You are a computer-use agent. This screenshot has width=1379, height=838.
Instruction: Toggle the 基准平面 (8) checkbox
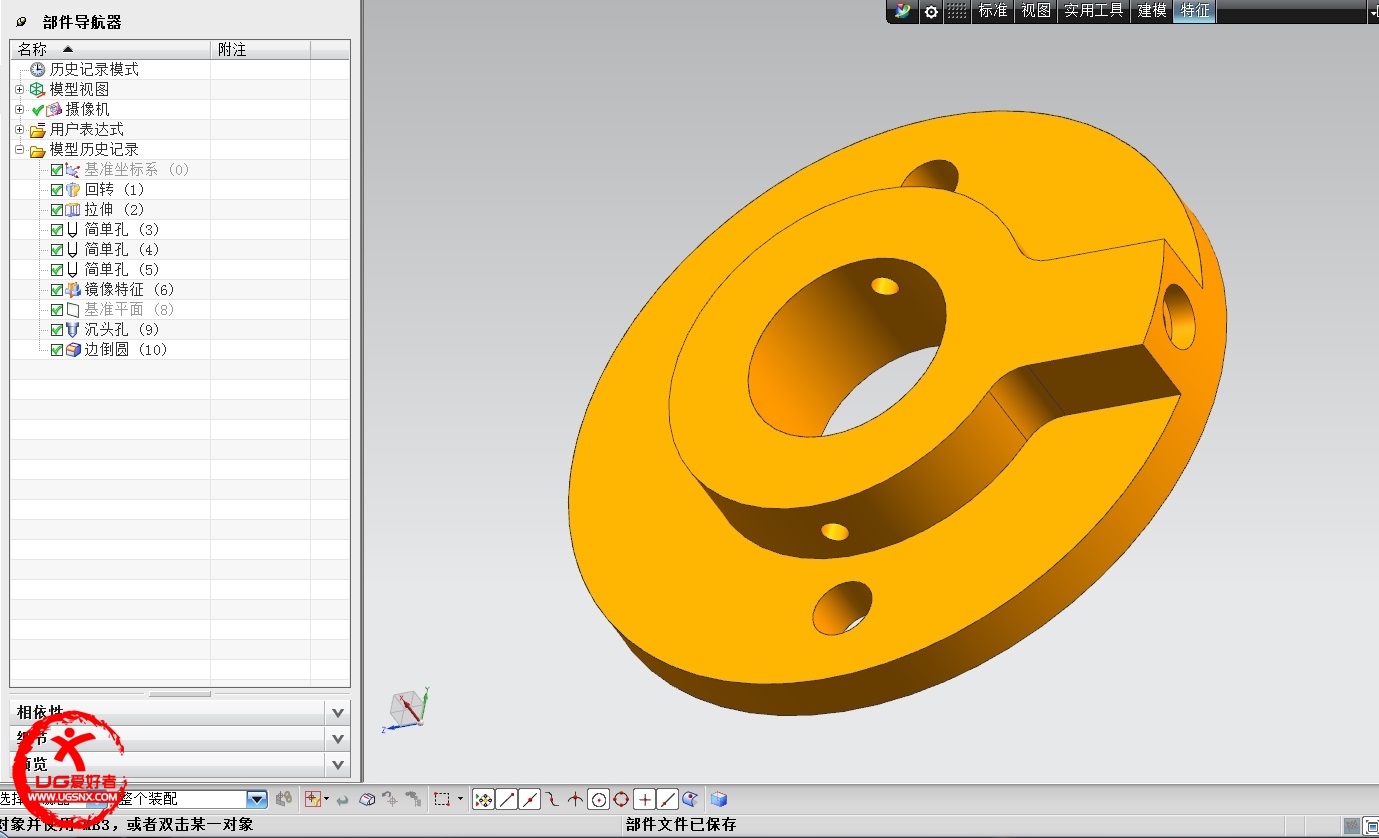click(x=56, y=310)
